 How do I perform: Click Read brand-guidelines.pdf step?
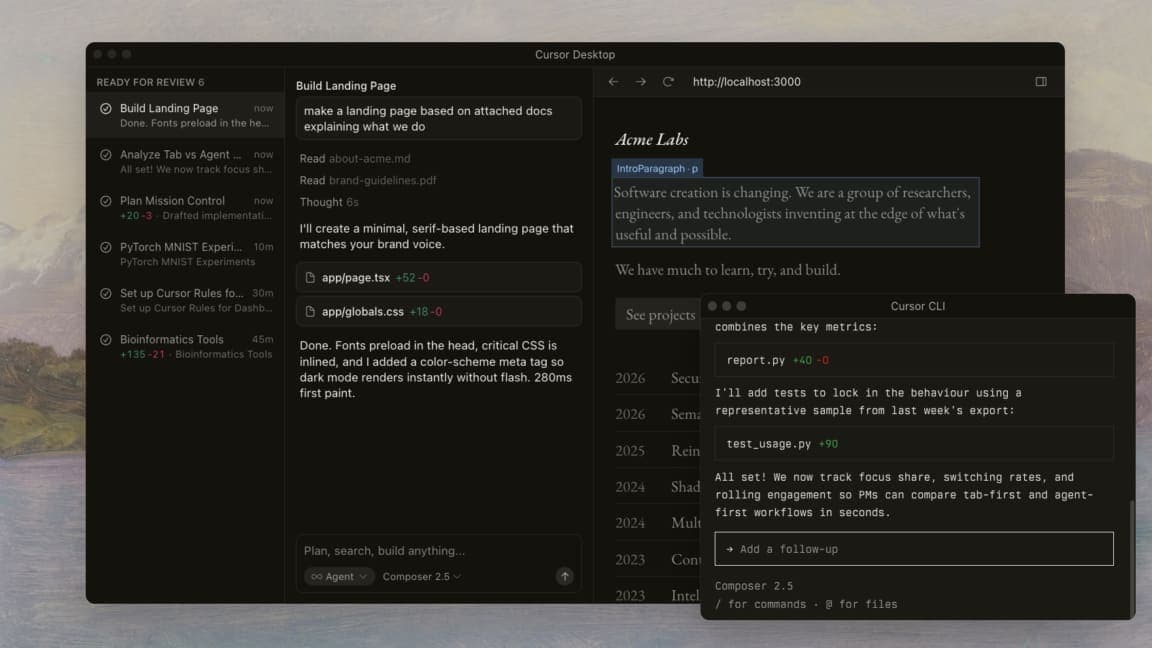tap(367, 181)
